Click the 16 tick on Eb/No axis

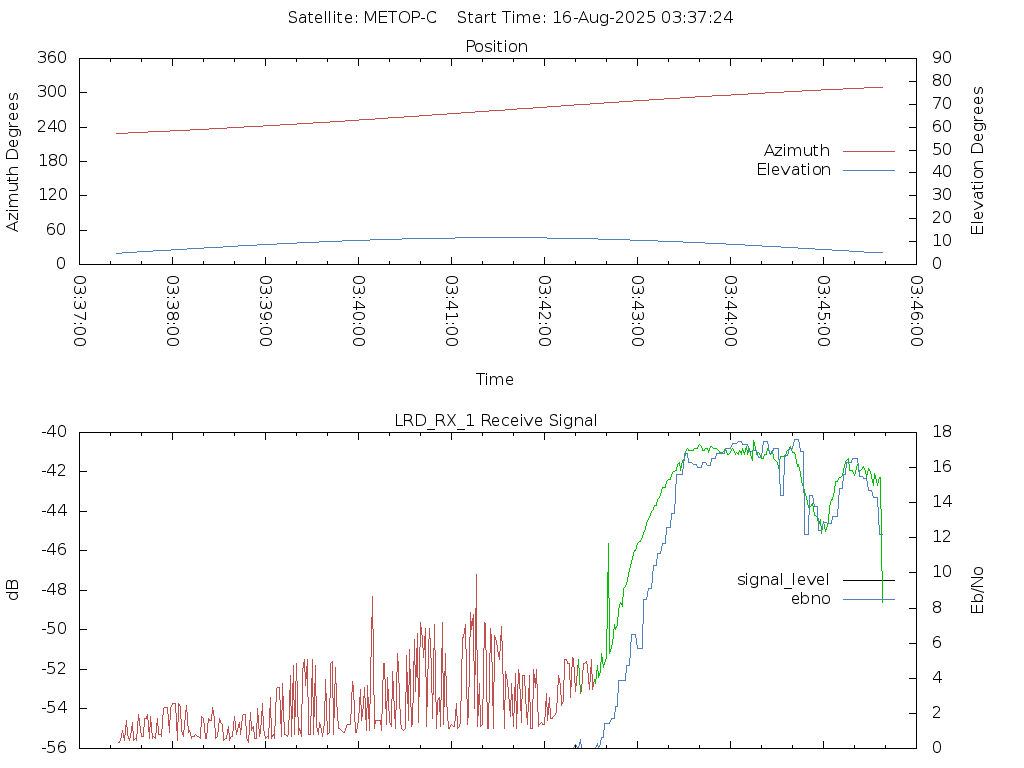pos(942,467)
